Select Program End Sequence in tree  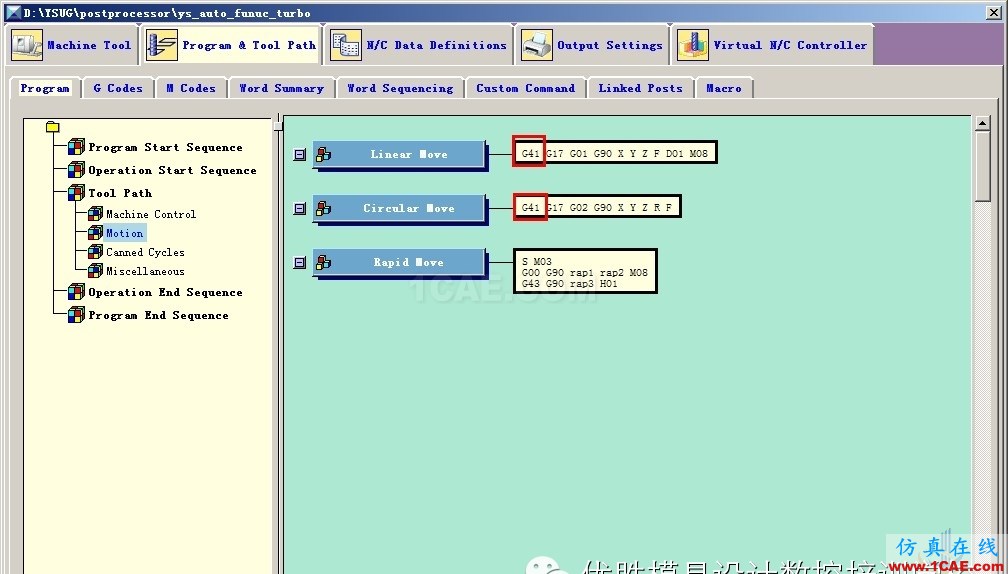pyautogui.click(x=158, y=316)
